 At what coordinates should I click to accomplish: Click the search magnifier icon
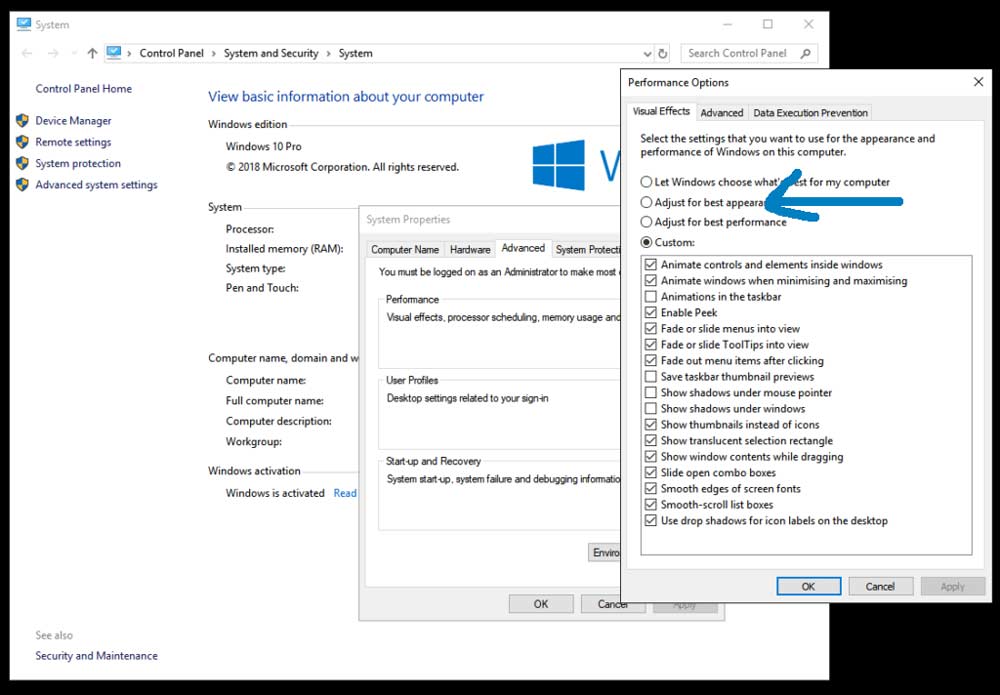[806, 54]
